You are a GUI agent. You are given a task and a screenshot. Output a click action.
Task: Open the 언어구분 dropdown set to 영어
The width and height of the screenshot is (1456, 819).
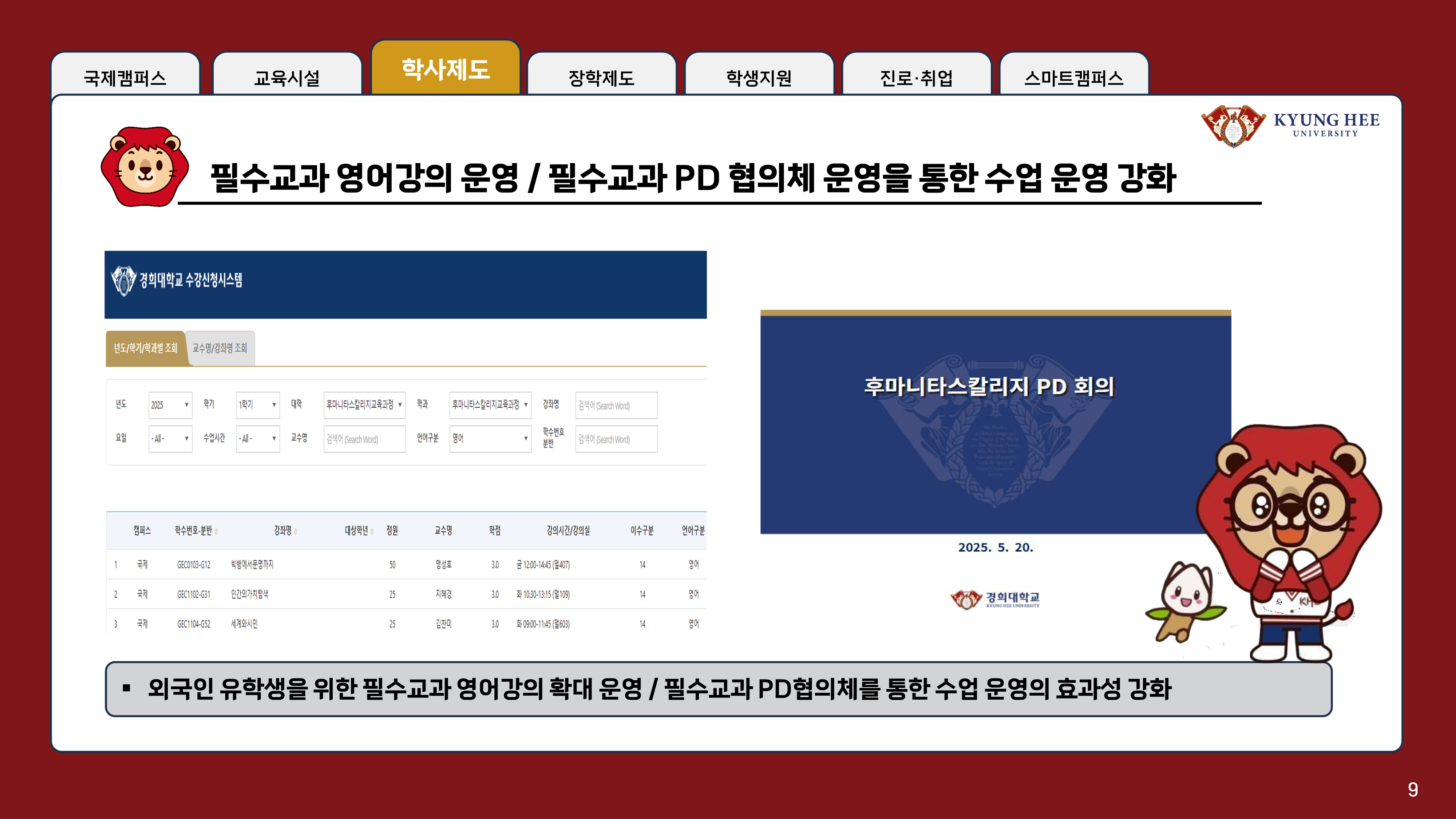[x=490, y=439]
